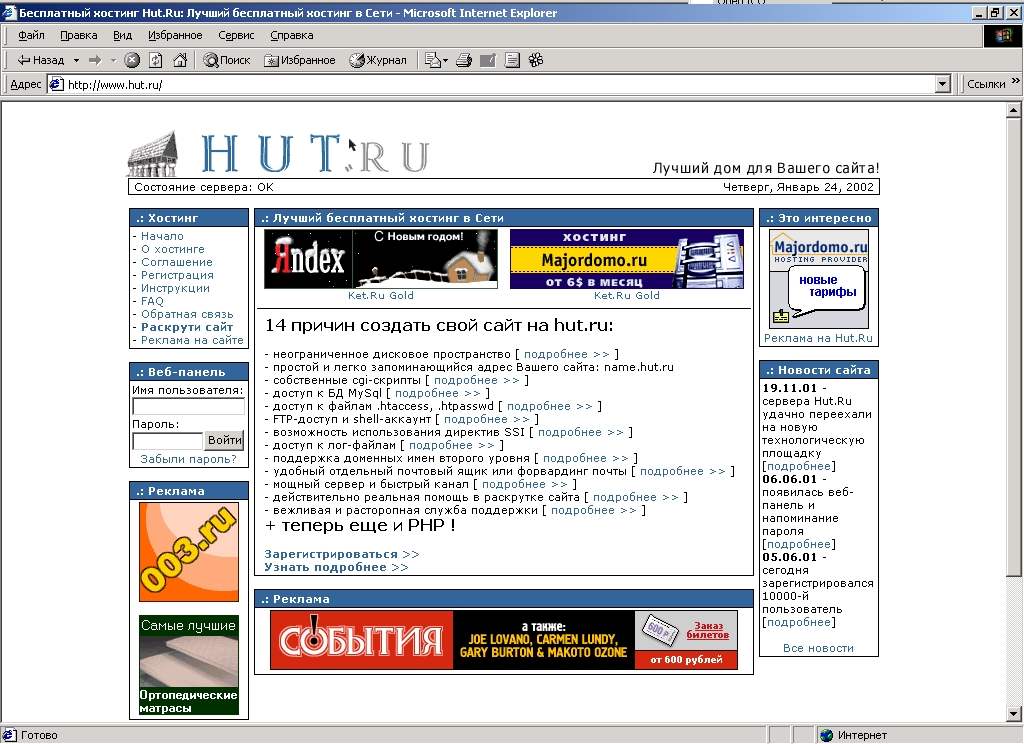Click the Edit page toolbar icon

point(488,60)
